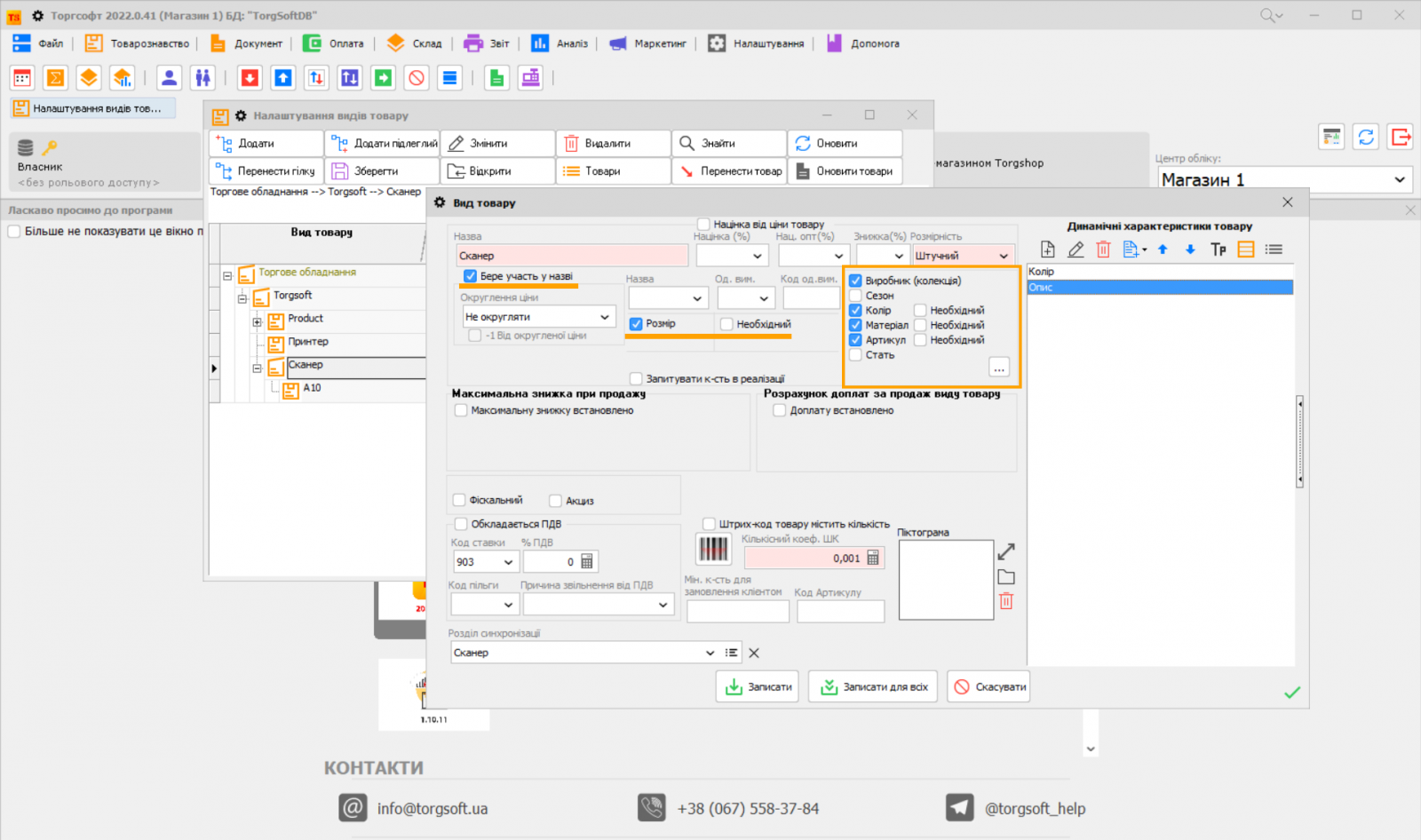Check the Обкладається ПДВ option
1421x840 pixels.
[461, 524]
